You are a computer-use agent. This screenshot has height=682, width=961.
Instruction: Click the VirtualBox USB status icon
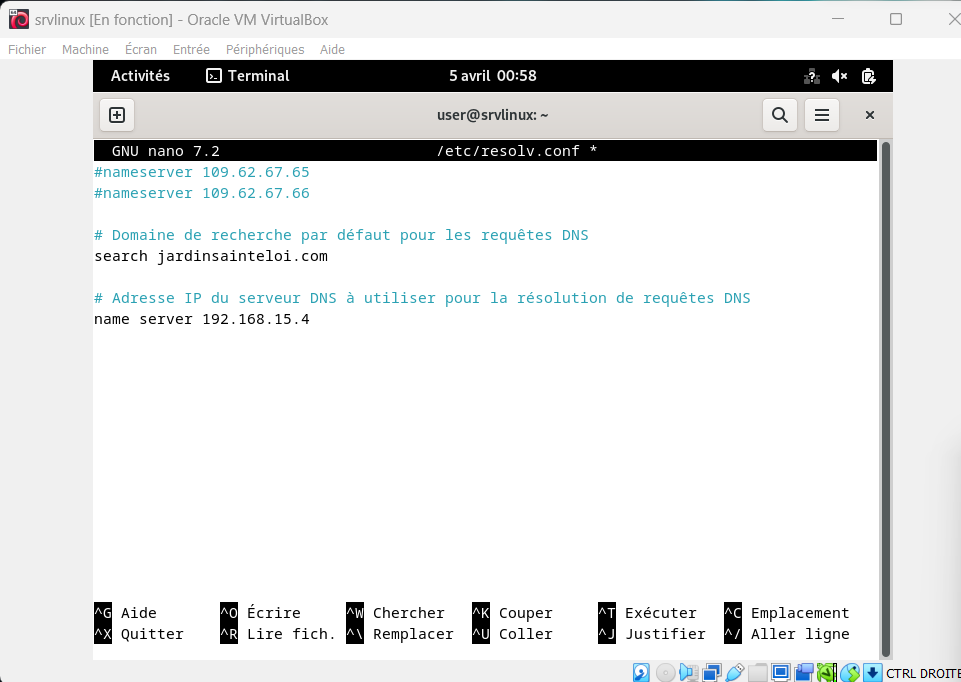coord(735,672)
